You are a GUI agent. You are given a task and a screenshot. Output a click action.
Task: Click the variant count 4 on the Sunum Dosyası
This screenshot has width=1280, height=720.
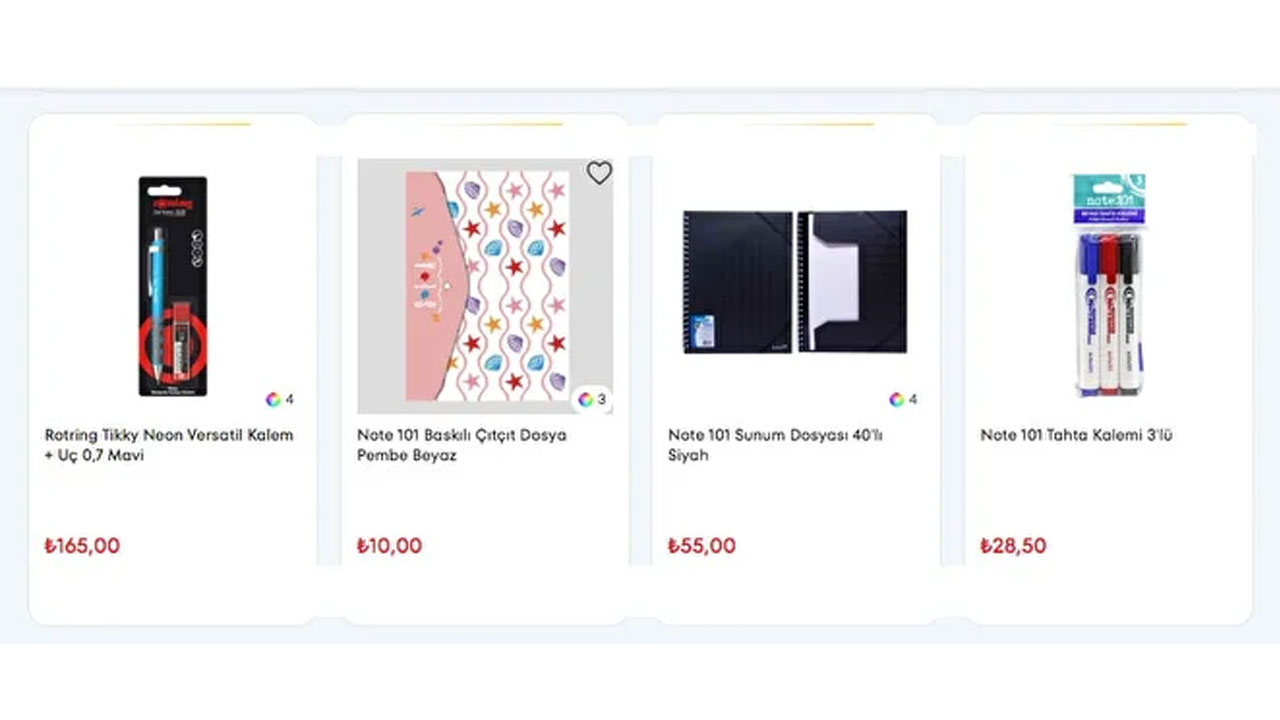913,399
